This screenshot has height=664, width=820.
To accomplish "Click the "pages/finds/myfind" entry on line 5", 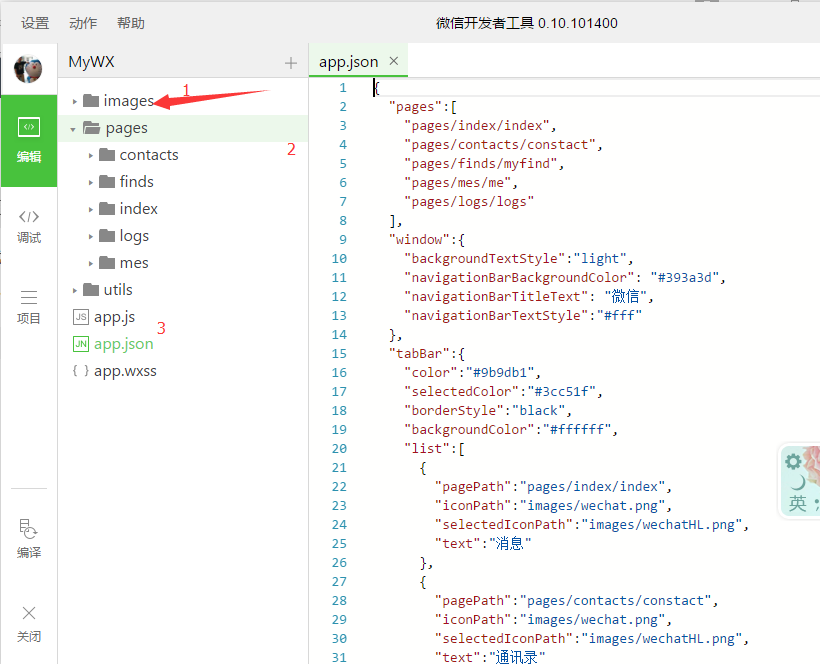I will pyautogui.click(x=480, y=164).
